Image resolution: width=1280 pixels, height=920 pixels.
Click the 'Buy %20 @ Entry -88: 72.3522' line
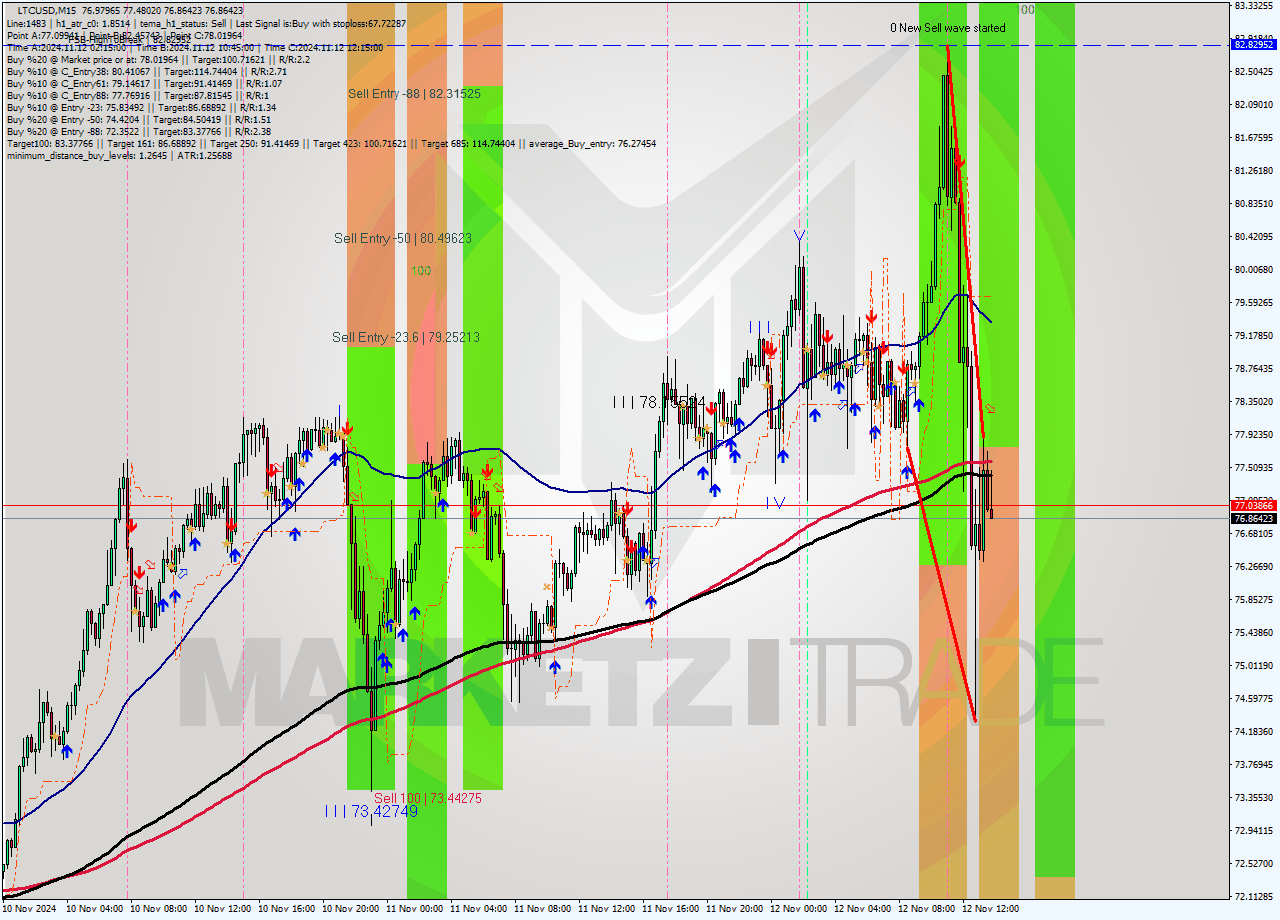[139, 131]
